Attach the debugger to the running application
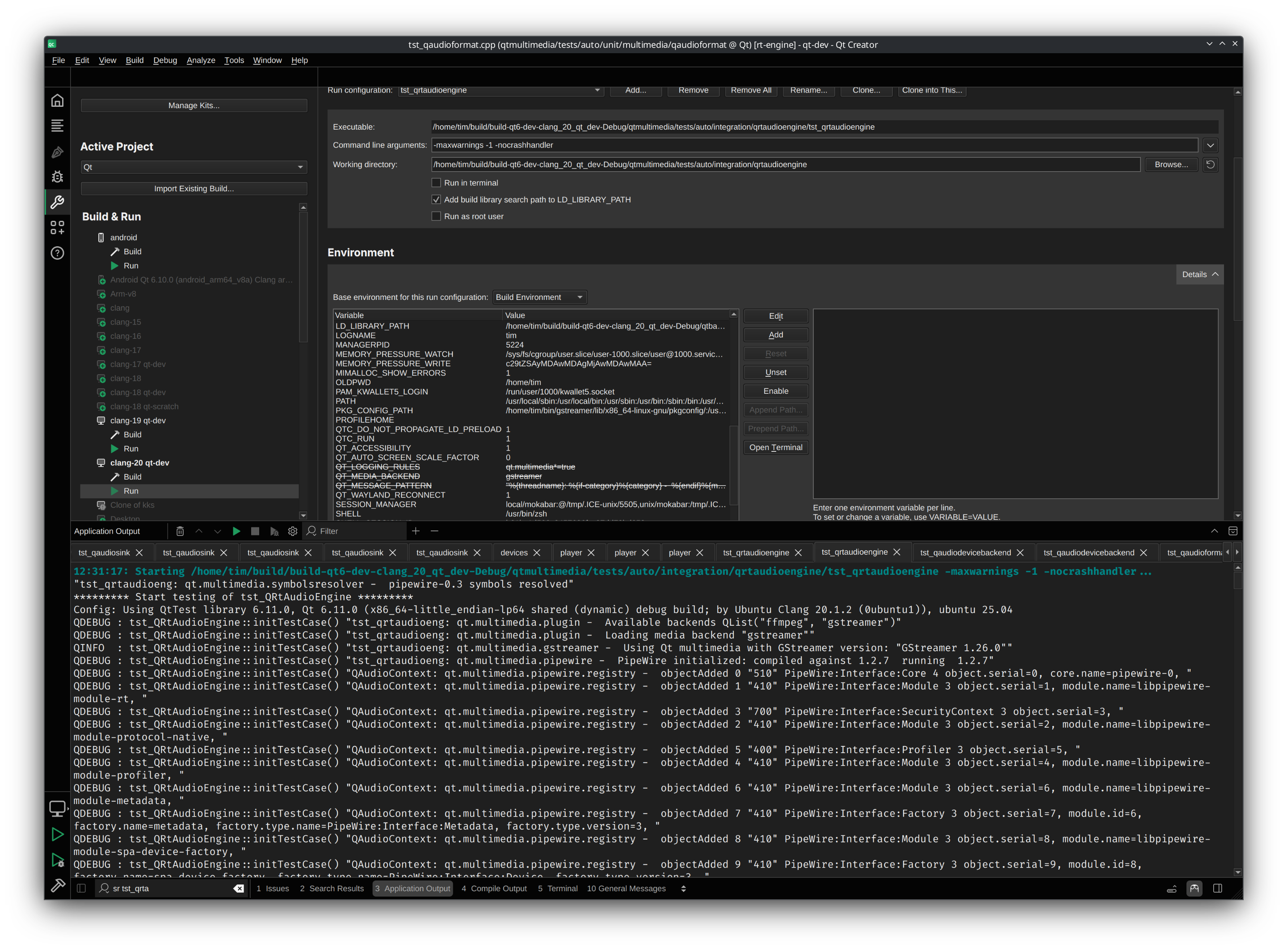The height and width of the screenshot is (952, 1287). (274, 531)
